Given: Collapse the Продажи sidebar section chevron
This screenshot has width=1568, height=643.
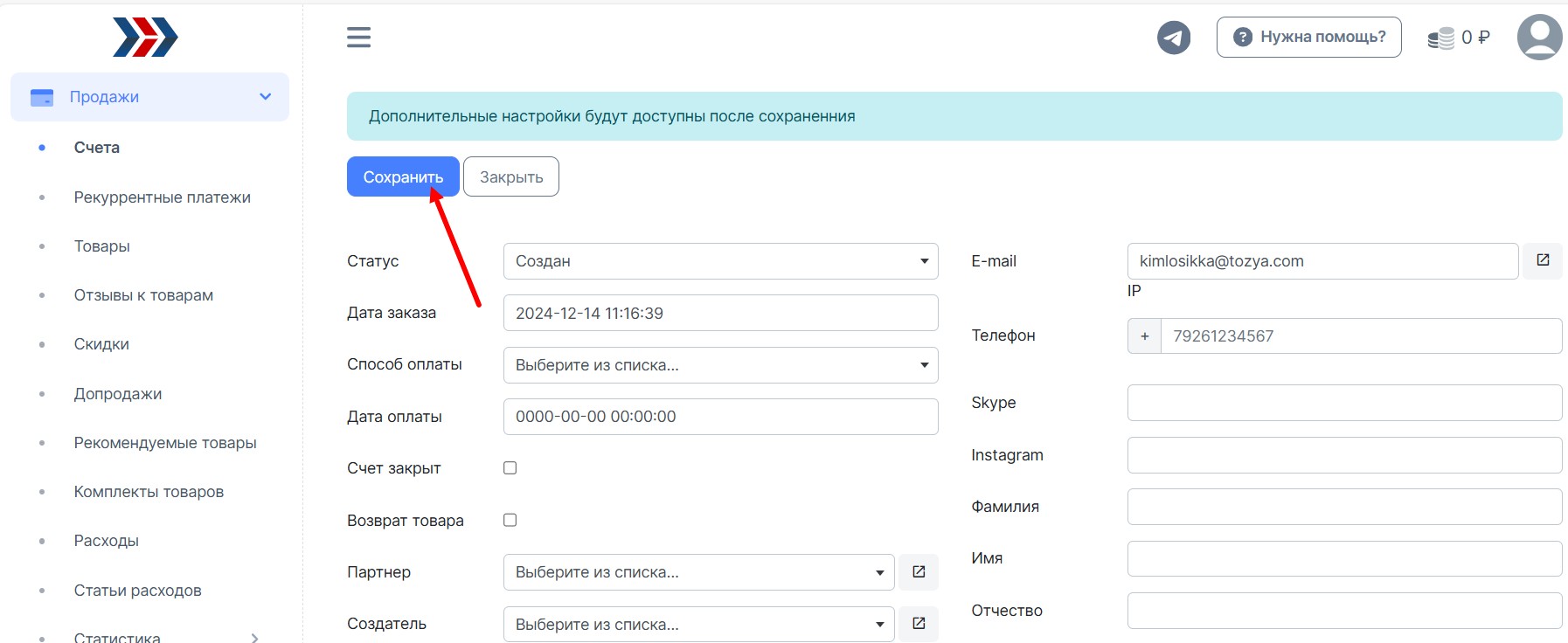Looking at the screenshot, I should 266,96.
